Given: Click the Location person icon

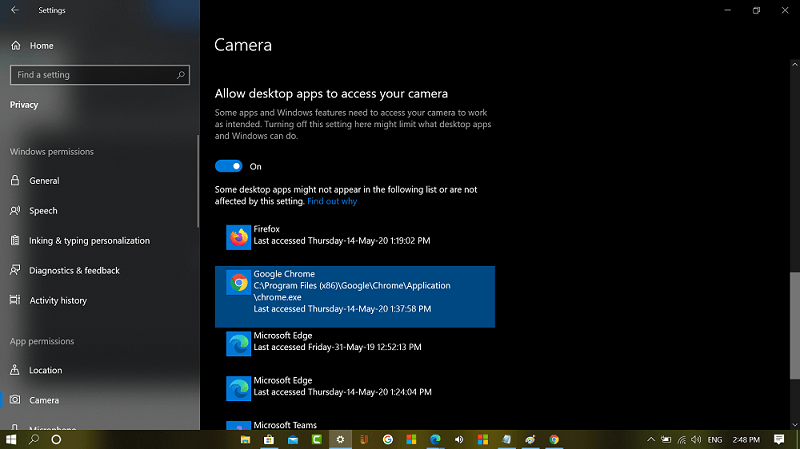Looking at the screenshot, I should click(15, 370).
